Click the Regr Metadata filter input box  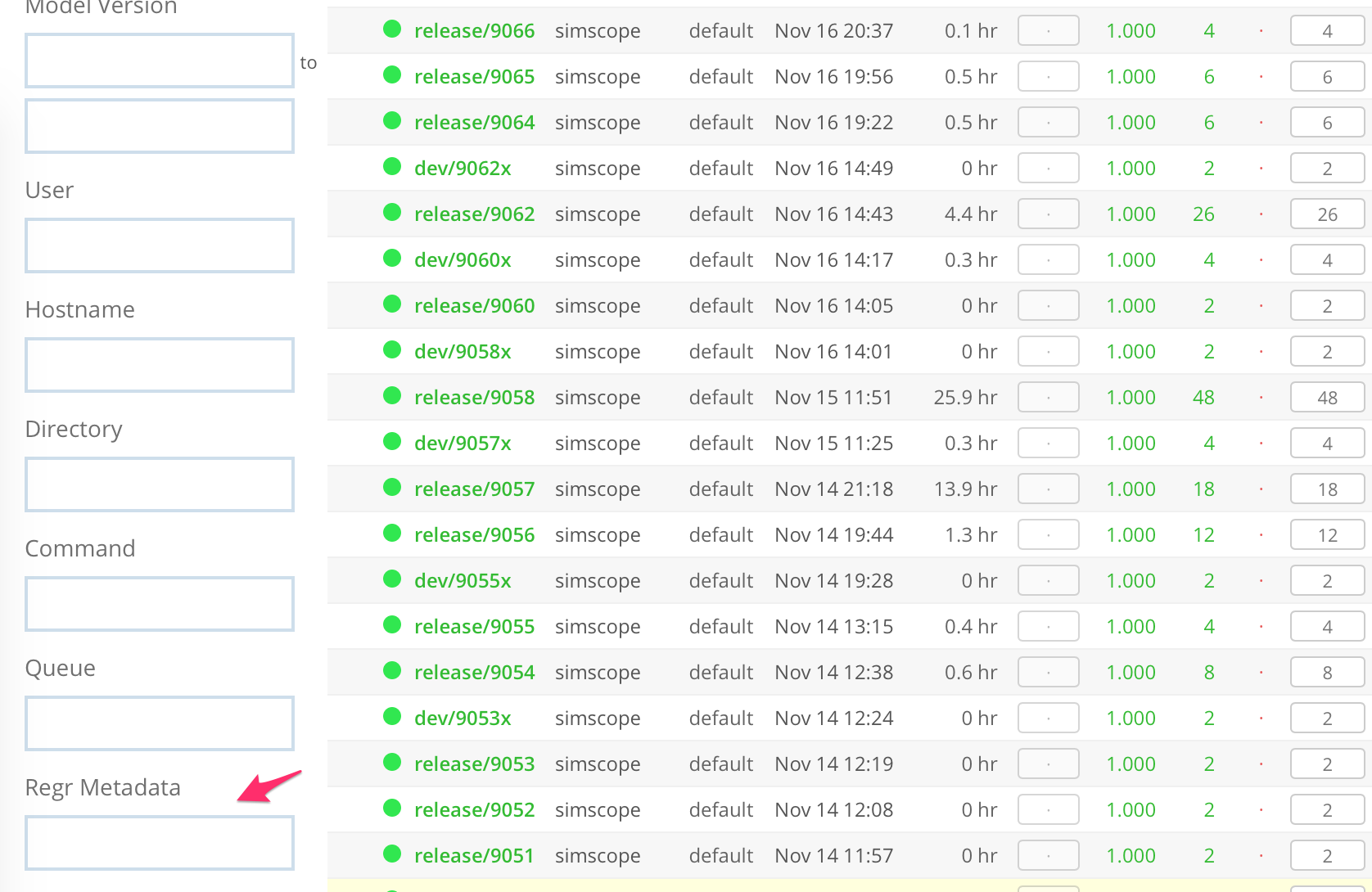pos(160,843)
